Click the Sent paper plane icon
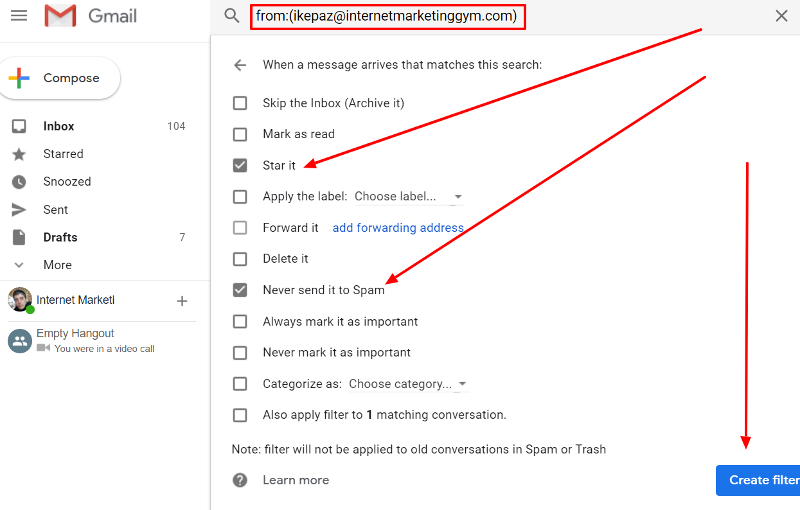Screen dimensions: 800x510 click(19, 210)
